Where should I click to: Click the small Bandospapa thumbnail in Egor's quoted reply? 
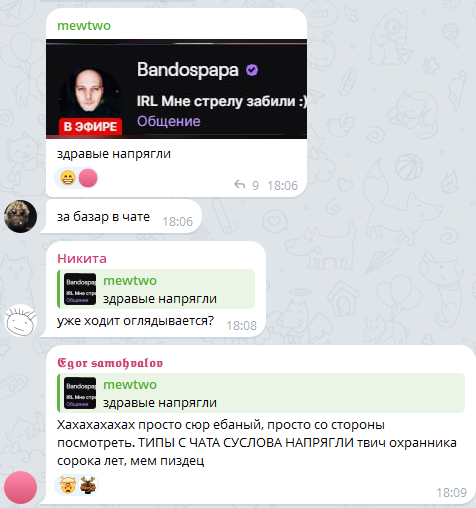click(x=80, y=393)
